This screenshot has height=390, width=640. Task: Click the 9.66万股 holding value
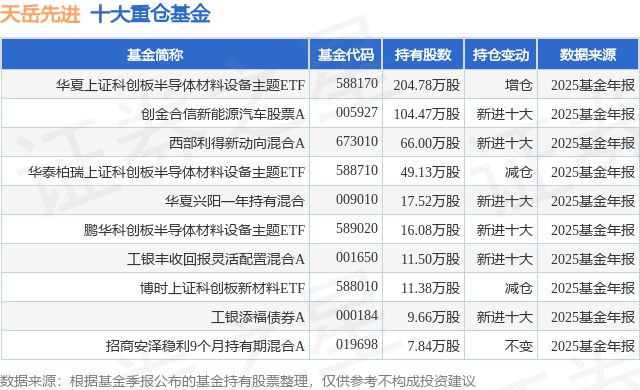433,317
